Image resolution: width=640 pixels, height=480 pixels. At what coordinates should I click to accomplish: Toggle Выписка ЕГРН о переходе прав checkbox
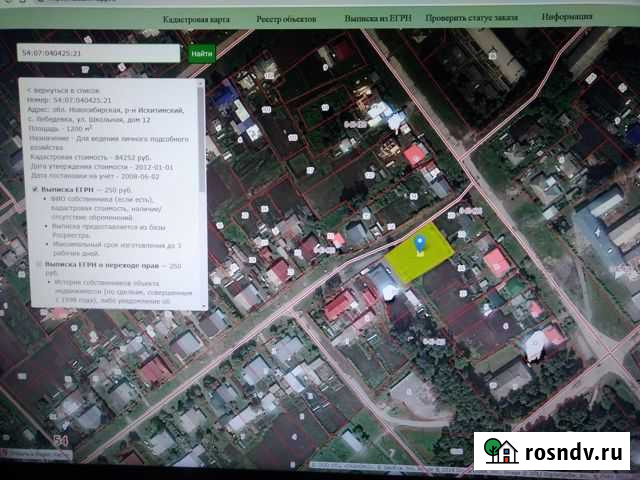pyautogui.click(x=37, y=267)
